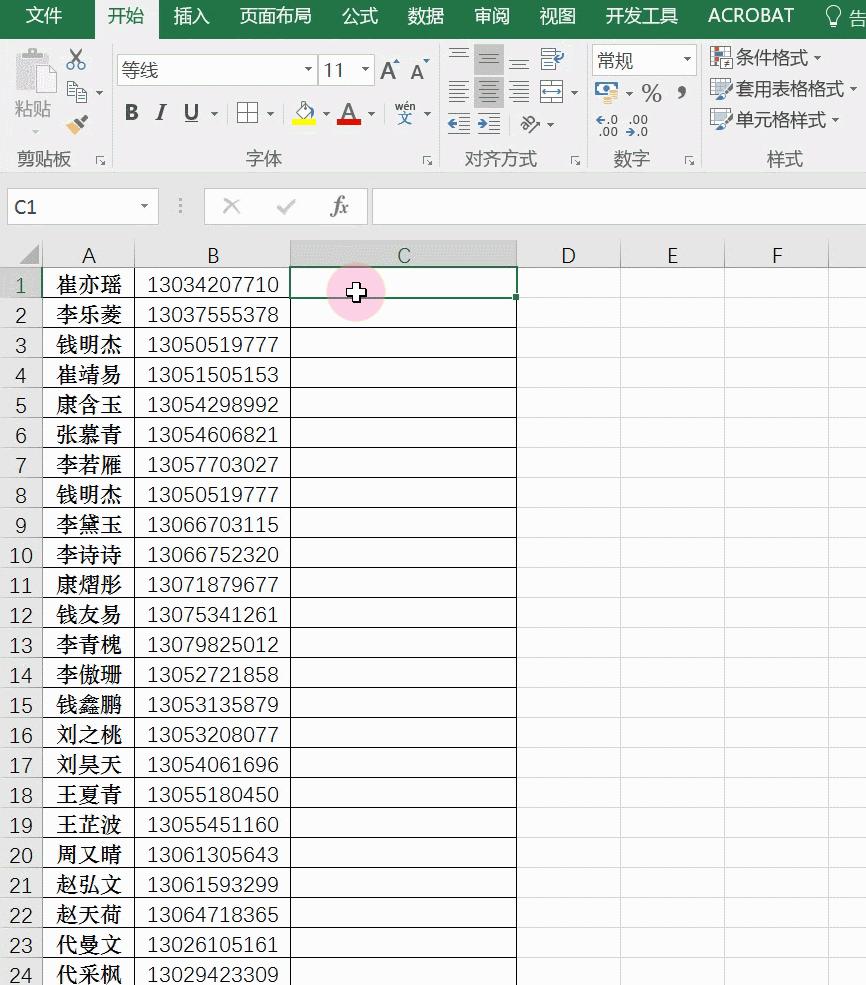Apply percent style format
The width and height of the screenshot is (866, 985).
point(652,93)
